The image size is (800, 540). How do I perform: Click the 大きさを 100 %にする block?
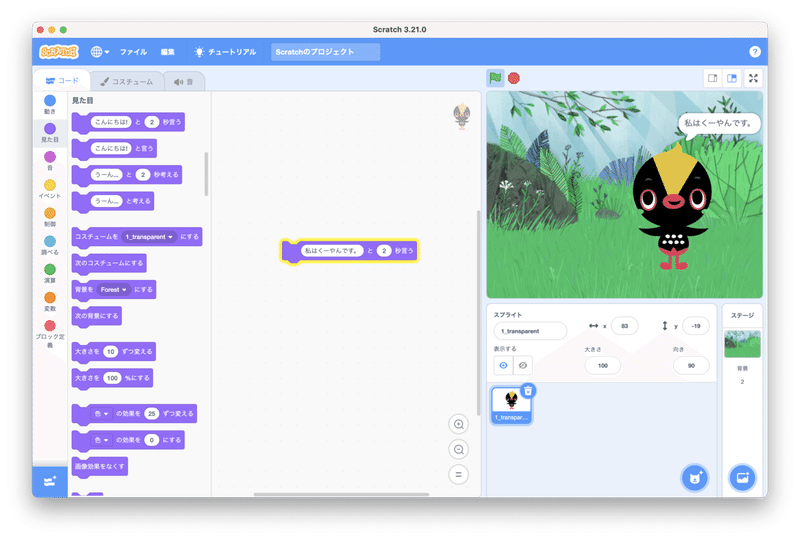pyautogui.click(x=112, y=378)
